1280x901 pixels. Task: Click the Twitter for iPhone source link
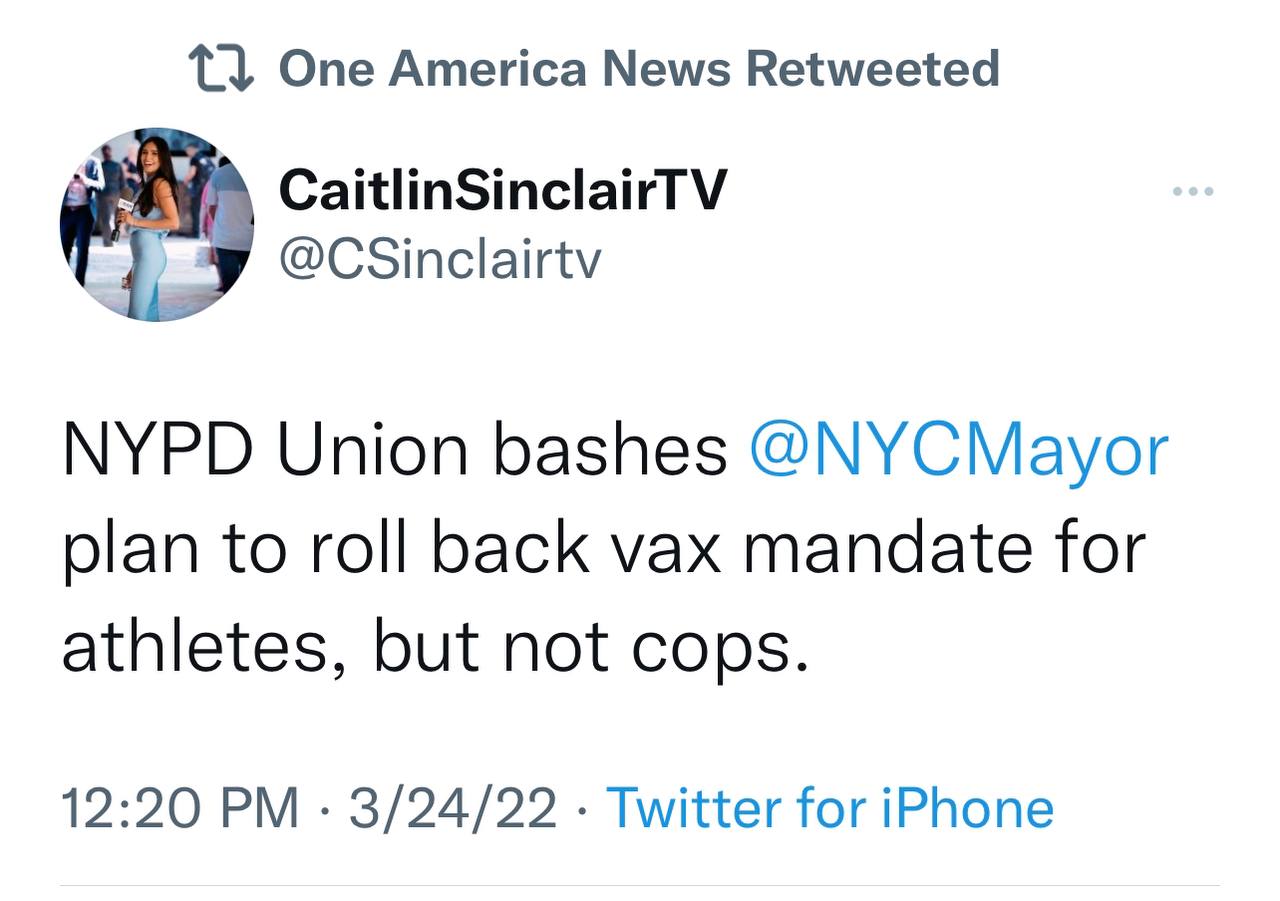(x=830, y=807)
